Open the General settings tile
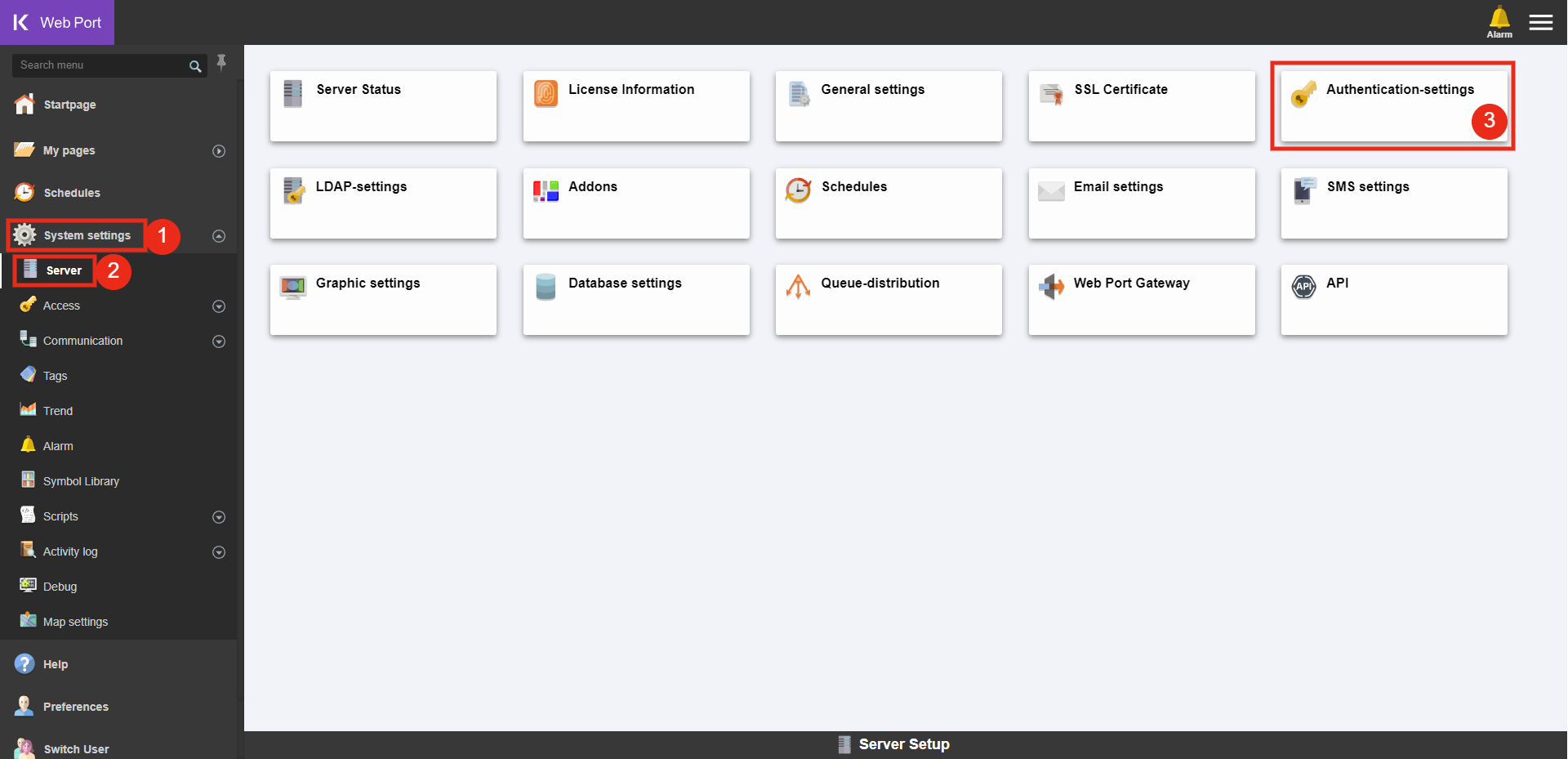The width and height of the screenshot is (1568, 759). (889, 106)
